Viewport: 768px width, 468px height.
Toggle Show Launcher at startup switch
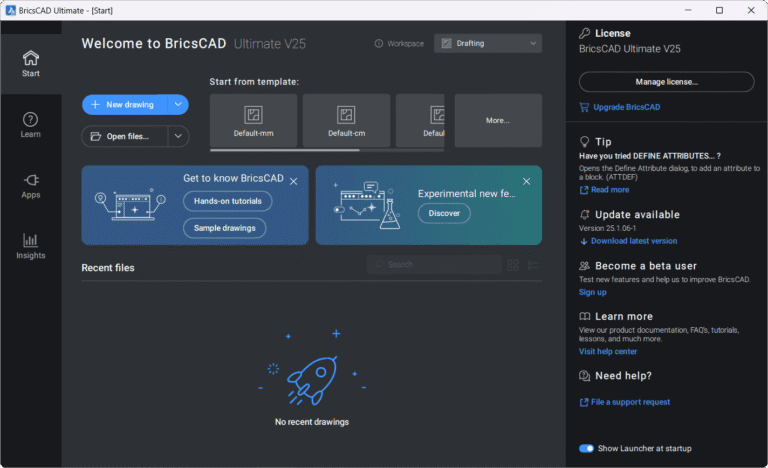[586, 448]
